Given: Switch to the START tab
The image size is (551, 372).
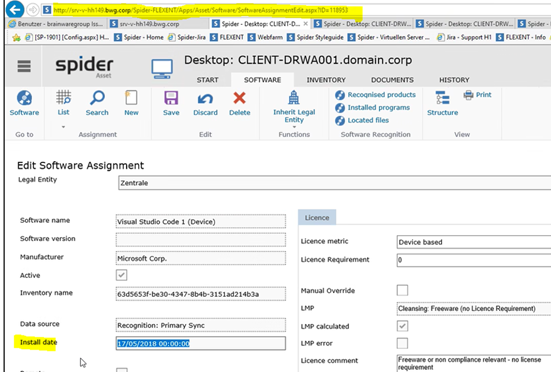Looking at the screenshot, I should point(207,80).
